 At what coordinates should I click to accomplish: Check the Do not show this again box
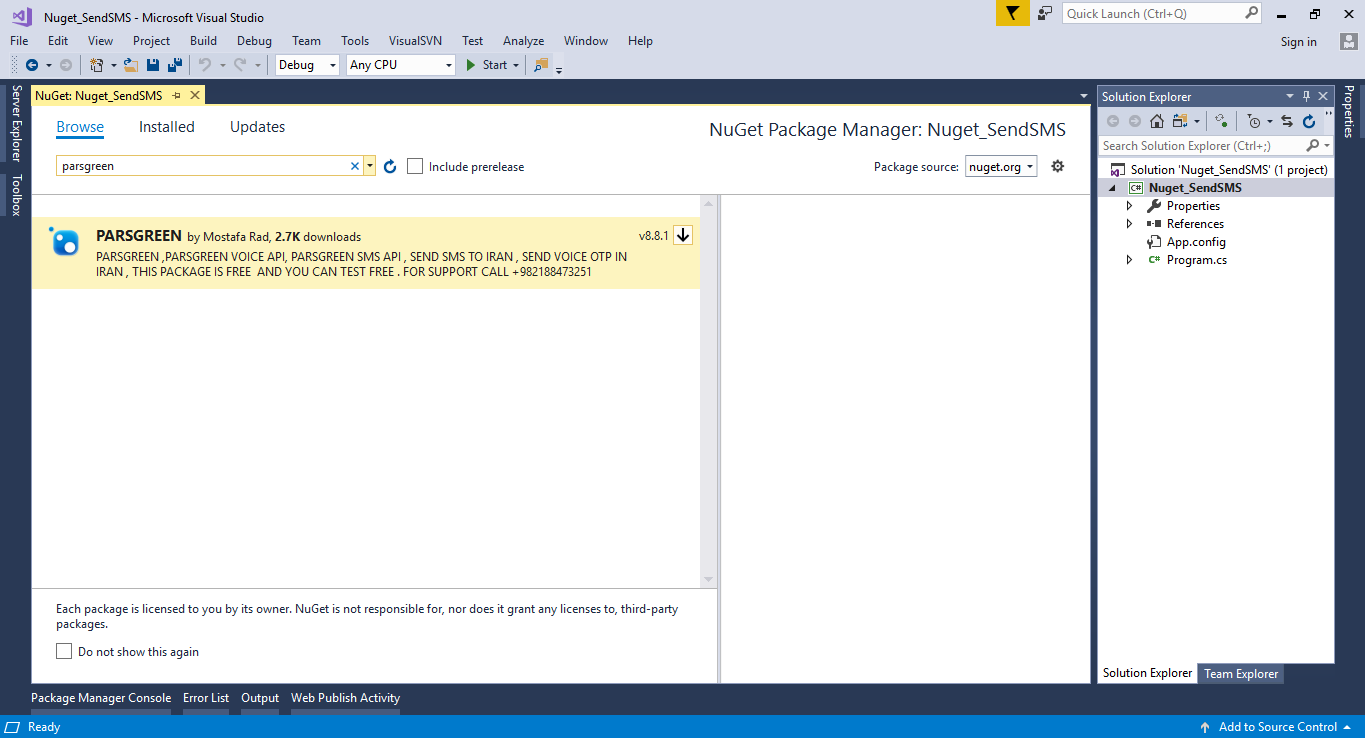[x=64, y=651]
